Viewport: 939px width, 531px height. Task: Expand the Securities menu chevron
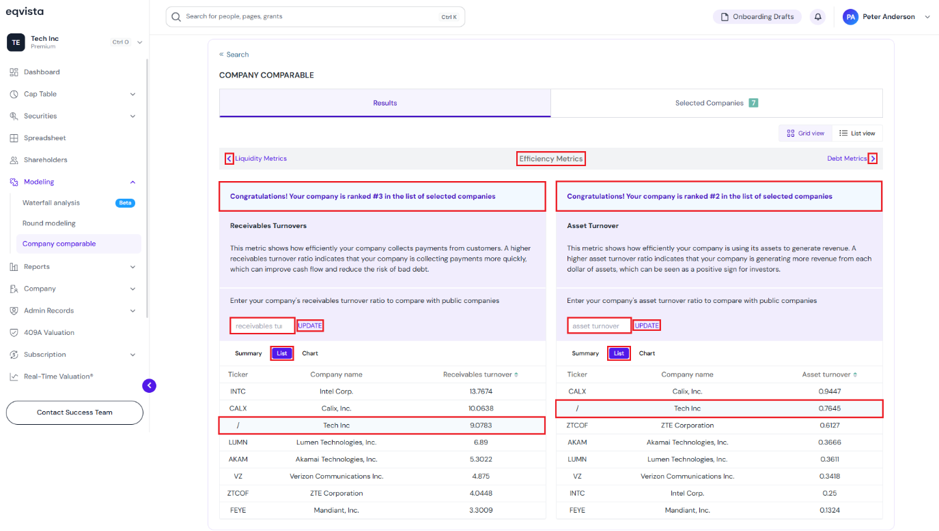click(x=132, y=116)
